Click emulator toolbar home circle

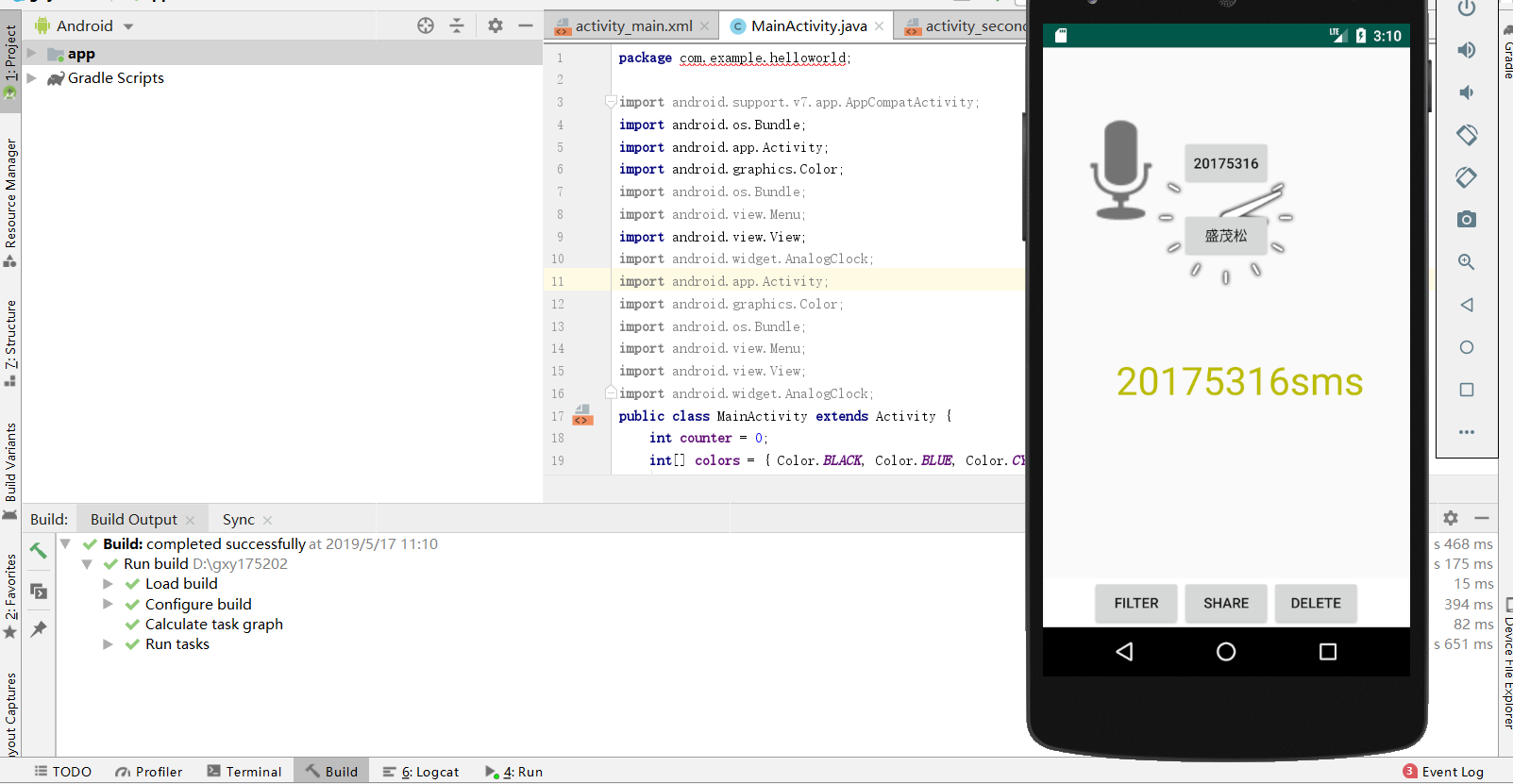(1467, 347)
